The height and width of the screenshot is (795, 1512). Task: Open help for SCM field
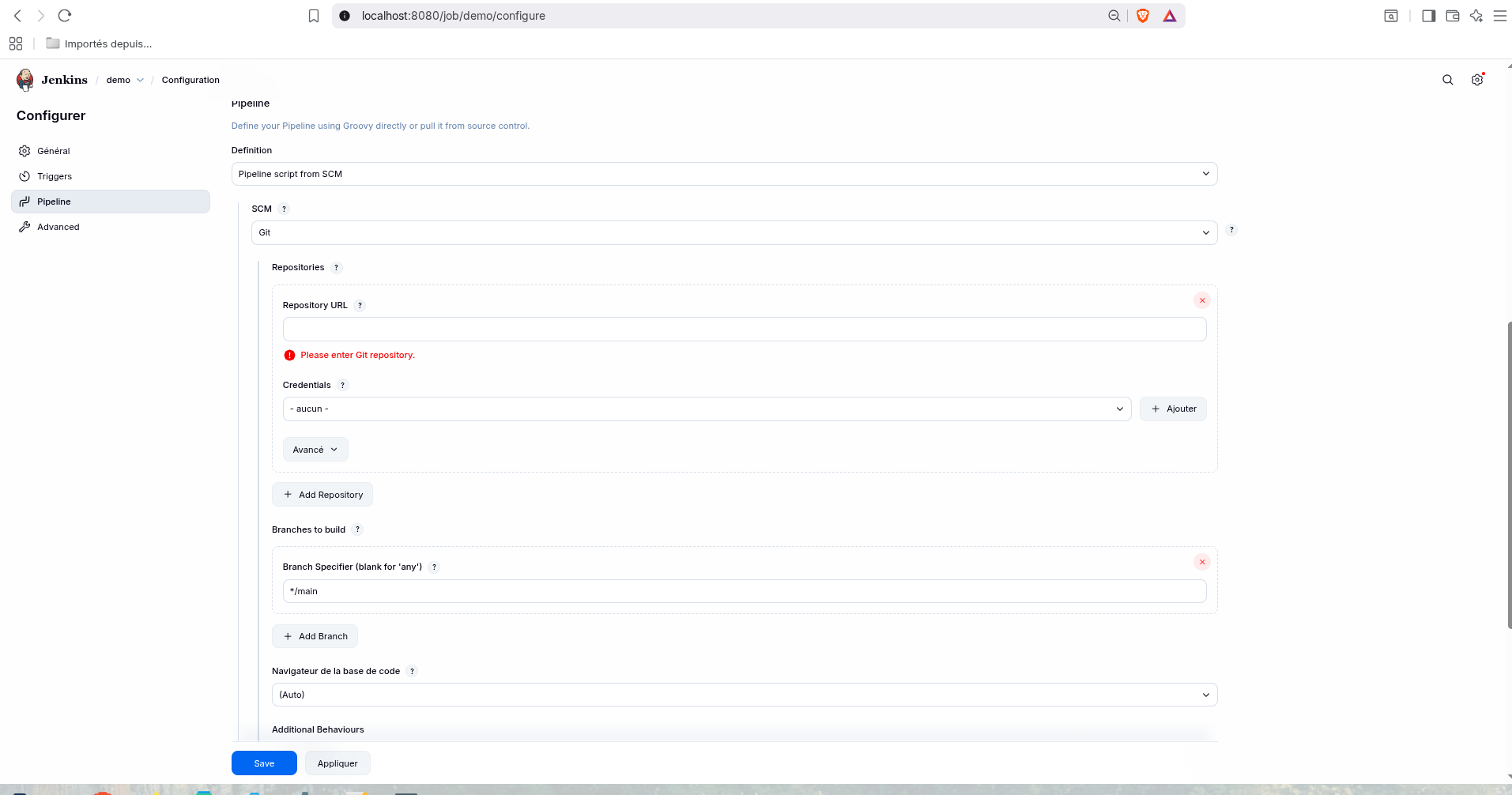pyautogui.click(x=284, y=209)
